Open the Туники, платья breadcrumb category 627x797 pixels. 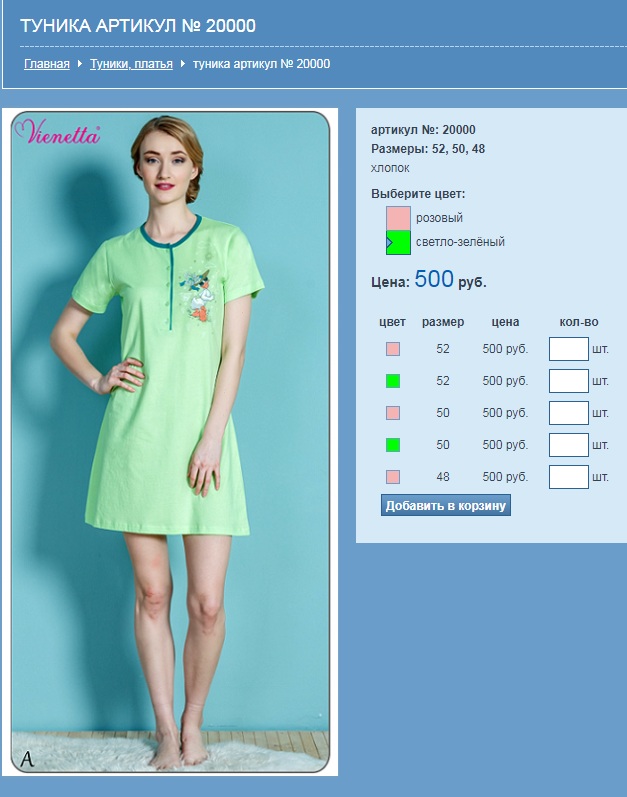coord(131,64)
